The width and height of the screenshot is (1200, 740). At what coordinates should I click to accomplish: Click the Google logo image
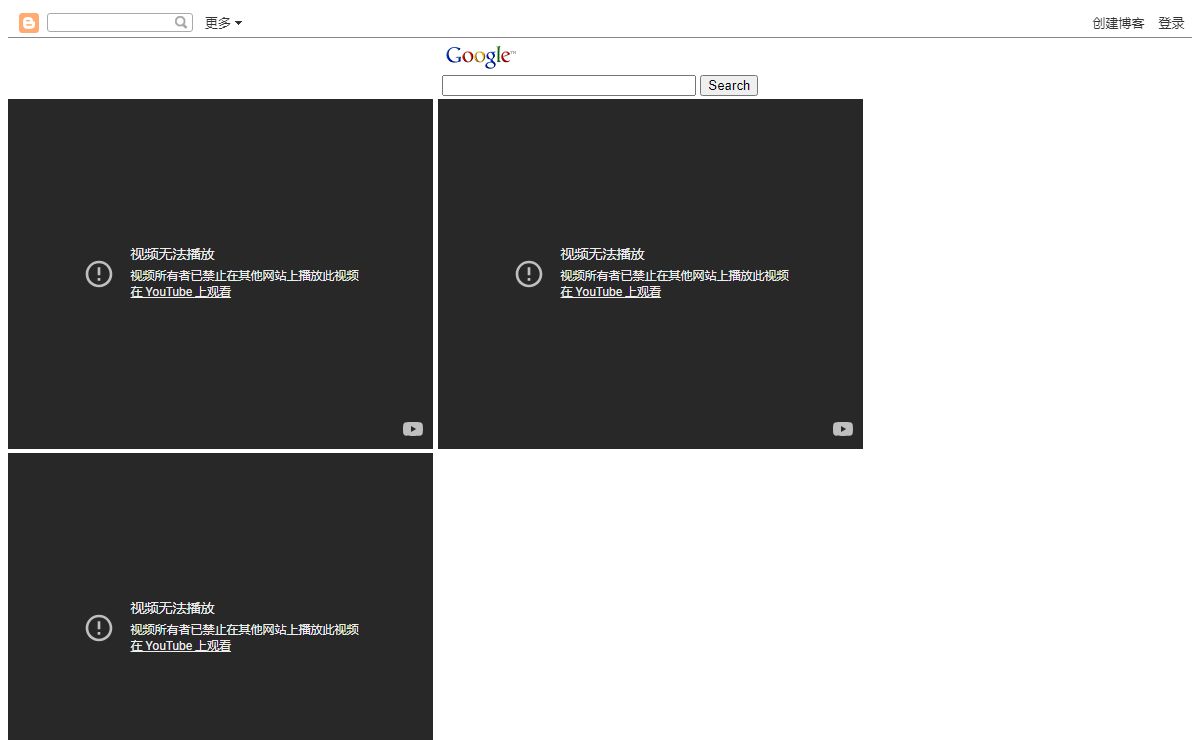point(481,57)
